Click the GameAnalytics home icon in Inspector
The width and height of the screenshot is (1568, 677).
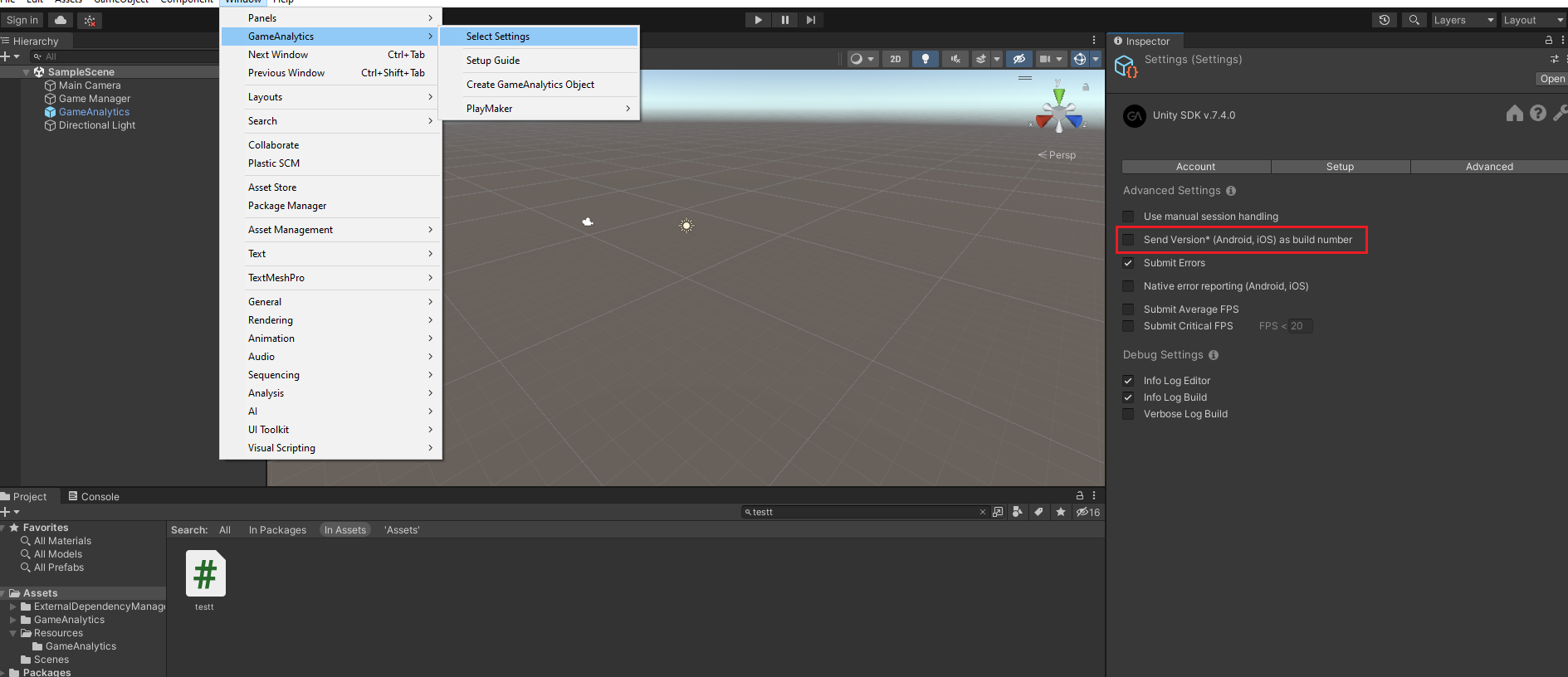pos(1515,113)
